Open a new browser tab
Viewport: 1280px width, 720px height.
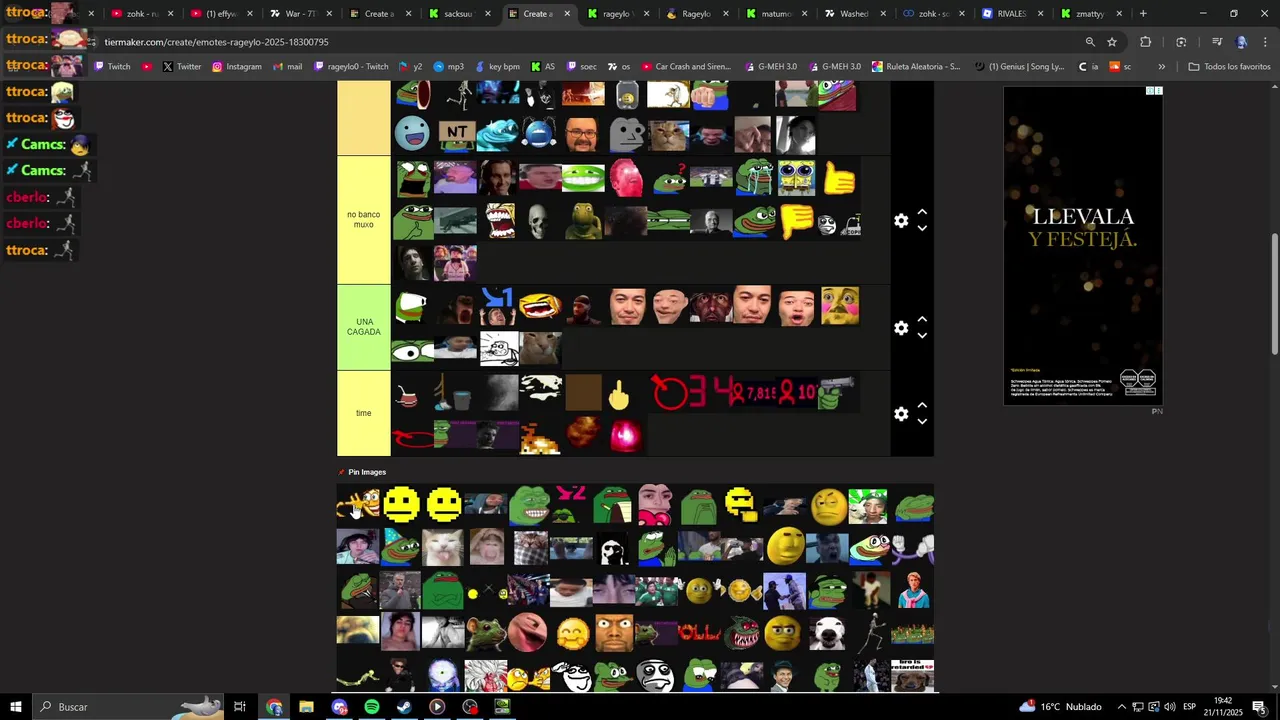coord(1143,14)
